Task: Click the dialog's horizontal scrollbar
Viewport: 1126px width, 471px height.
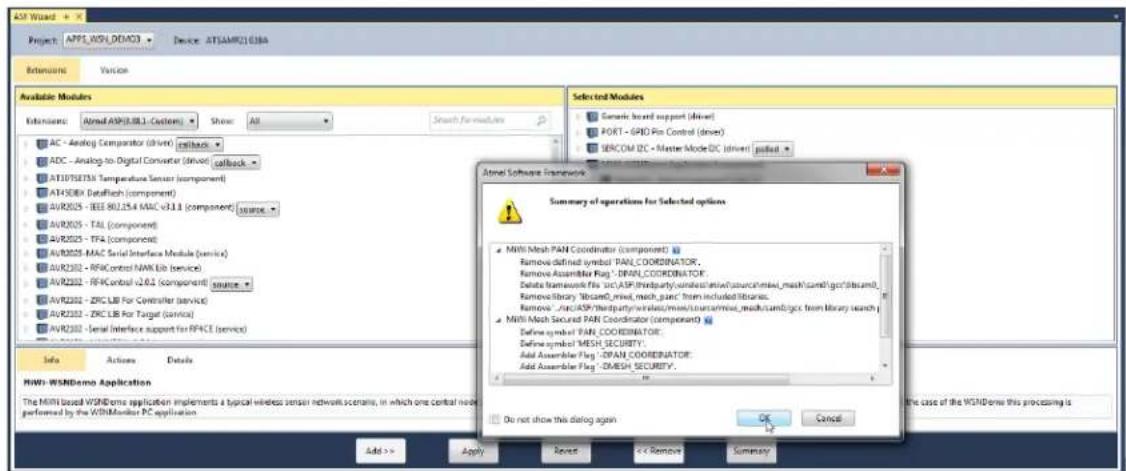Action: [x=682, y=377]
